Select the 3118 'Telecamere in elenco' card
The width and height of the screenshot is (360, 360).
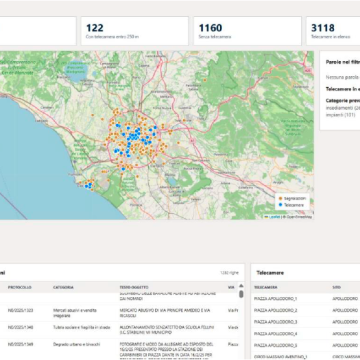coord(333,31)
